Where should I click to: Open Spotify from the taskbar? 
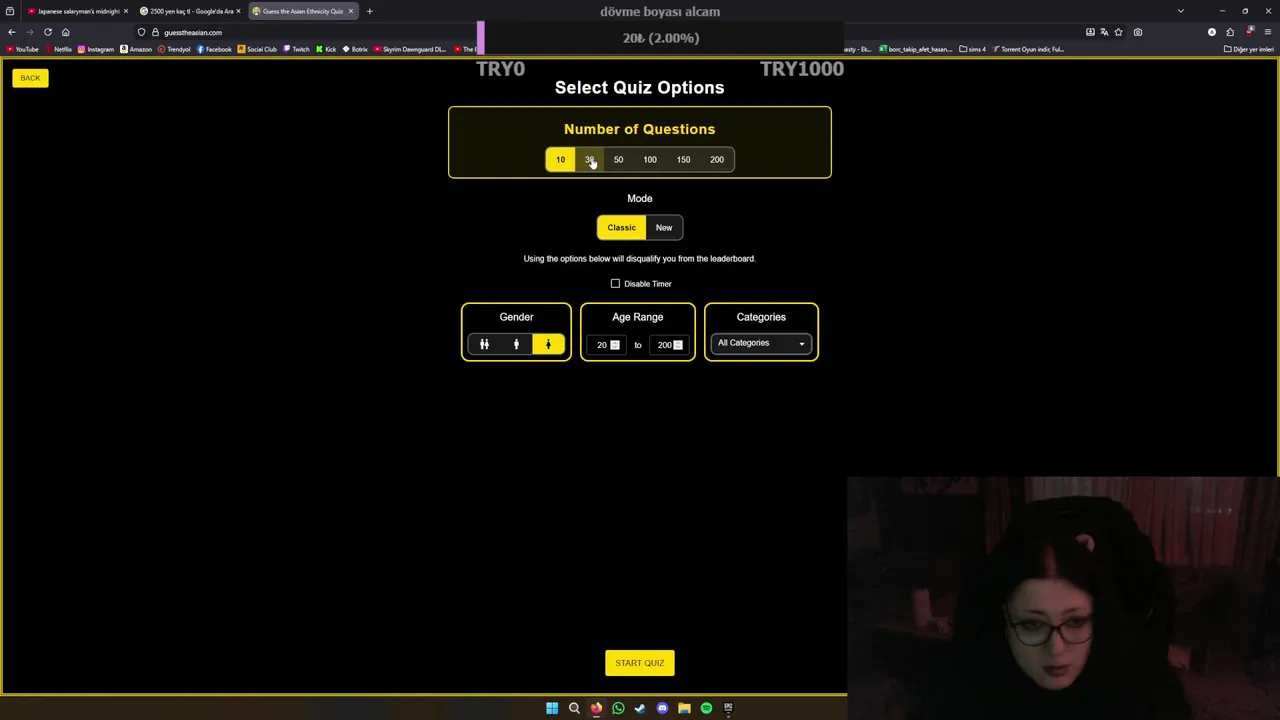coord(706,708)
